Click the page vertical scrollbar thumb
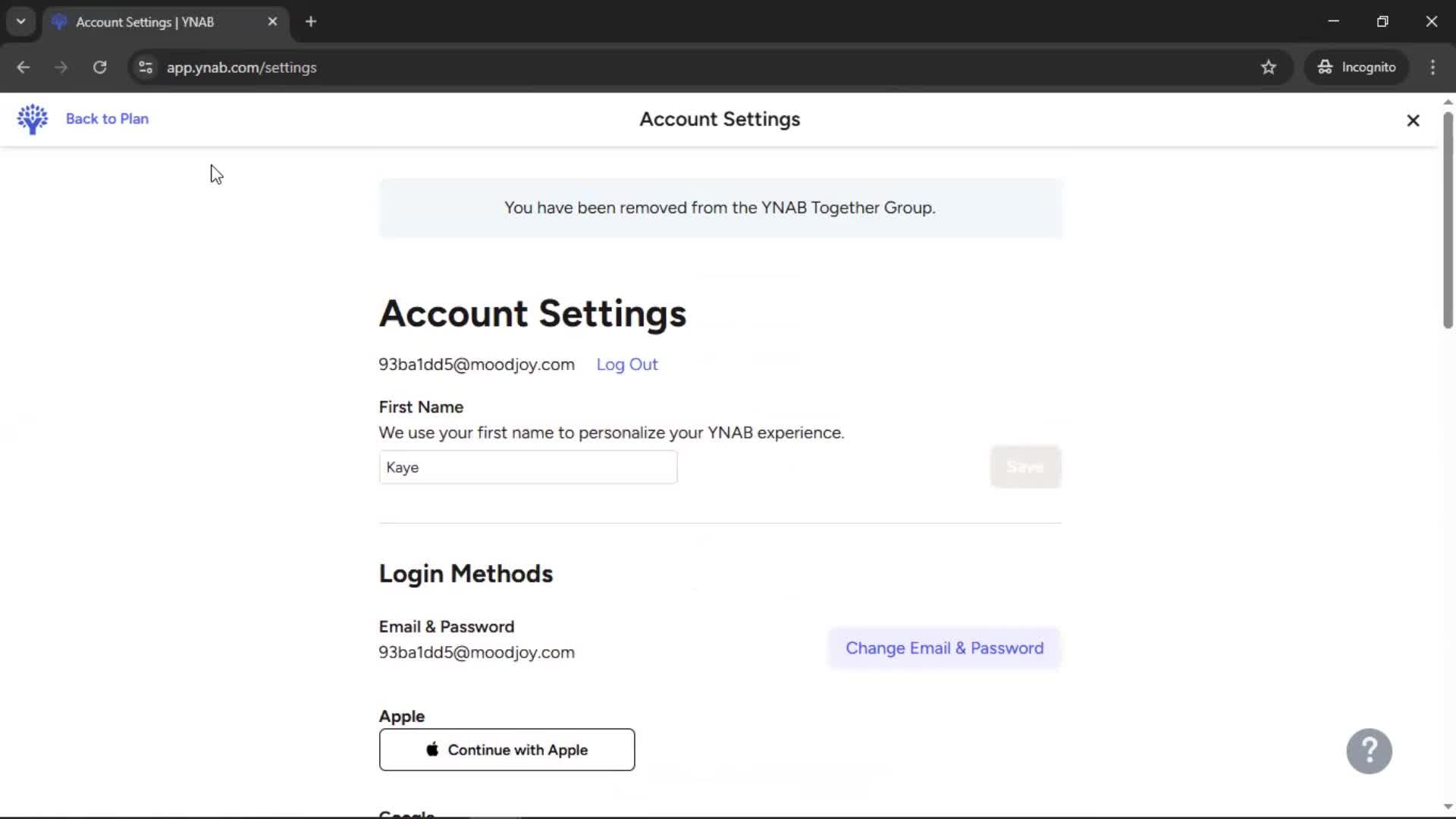The width and height of the screenshot is (1456, 819). [x=1448, y=220]
